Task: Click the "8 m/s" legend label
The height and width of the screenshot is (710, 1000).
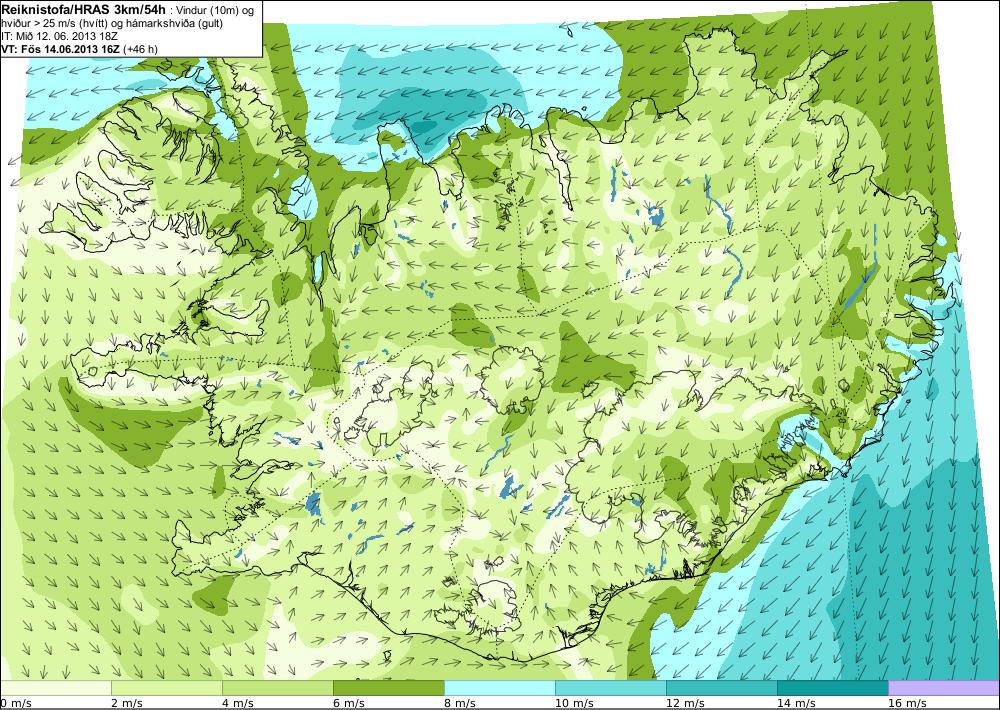Action: click(459, 703)
